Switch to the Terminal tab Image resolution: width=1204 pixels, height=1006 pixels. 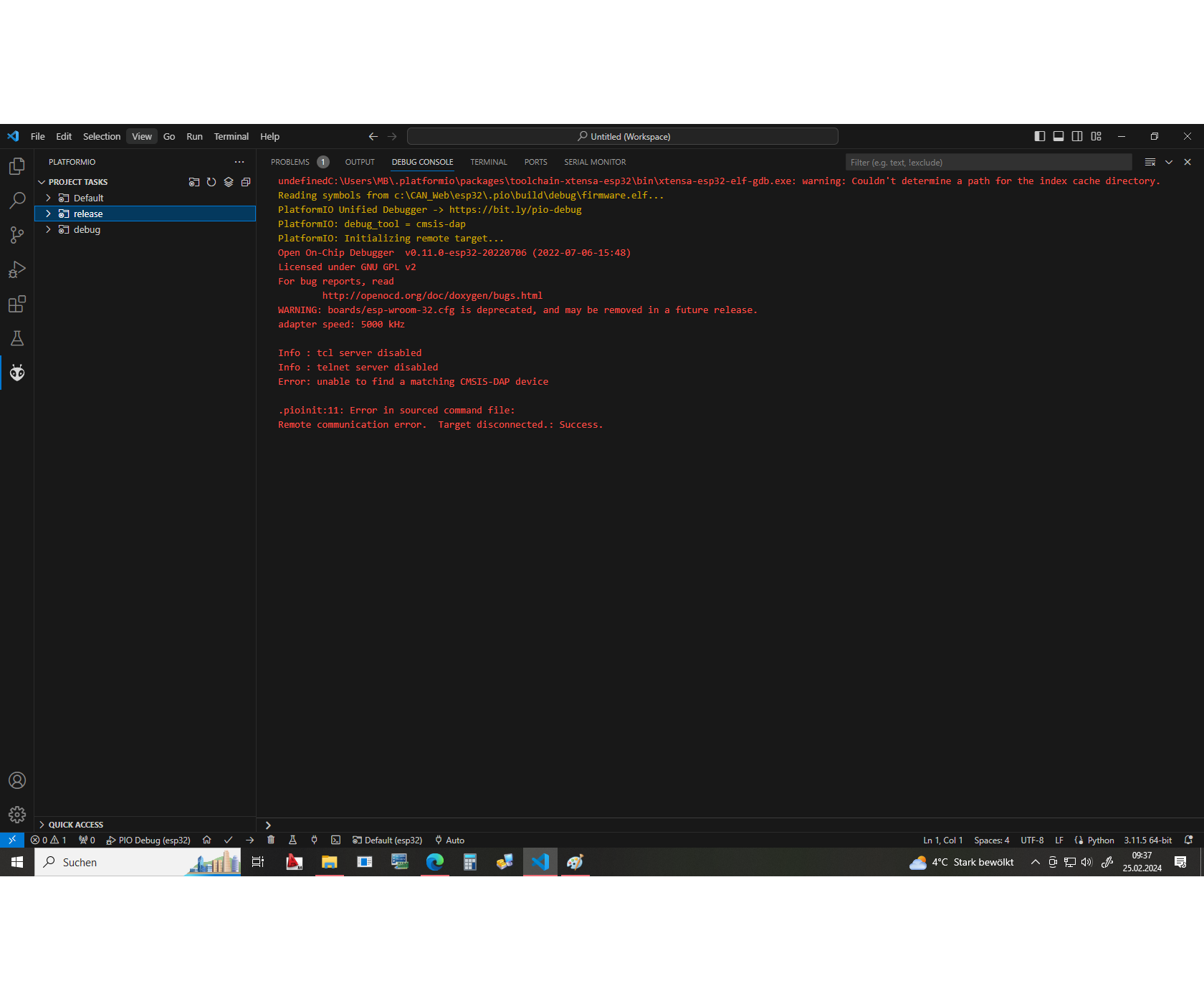pyautogui.click(x=488, y=162)
